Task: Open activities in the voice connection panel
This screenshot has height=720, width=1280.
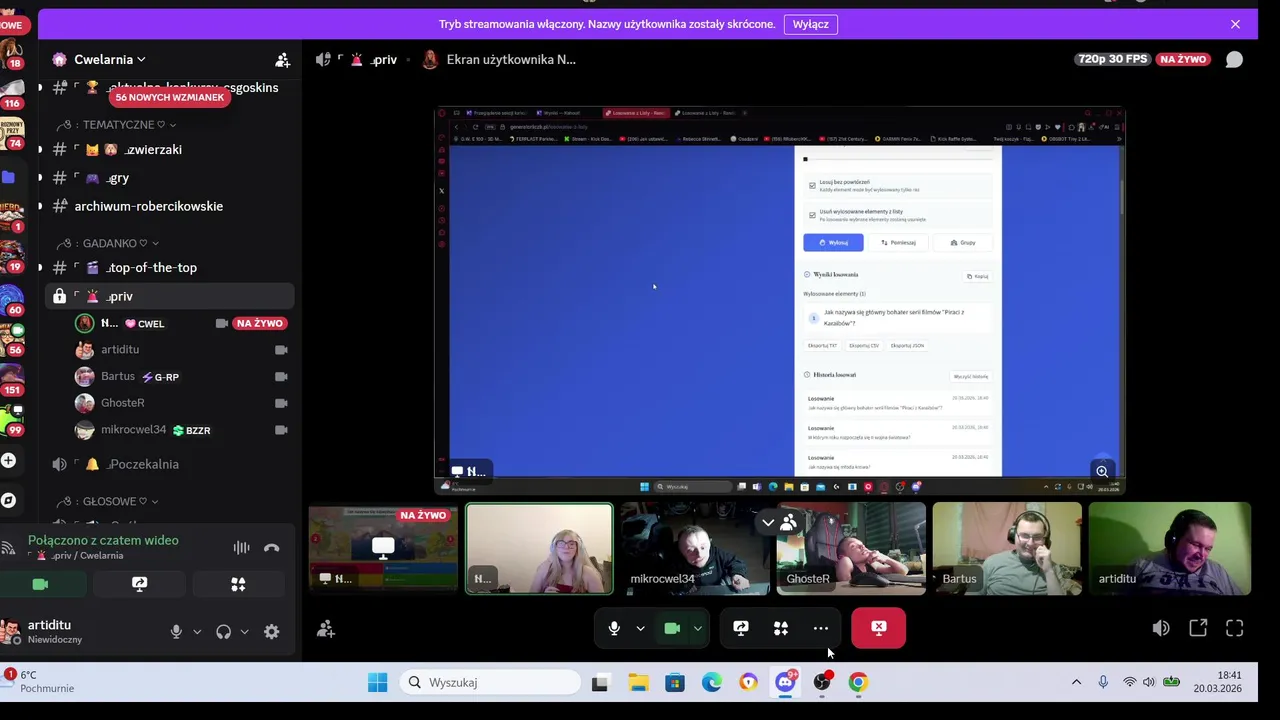Action: coord(238,584)
